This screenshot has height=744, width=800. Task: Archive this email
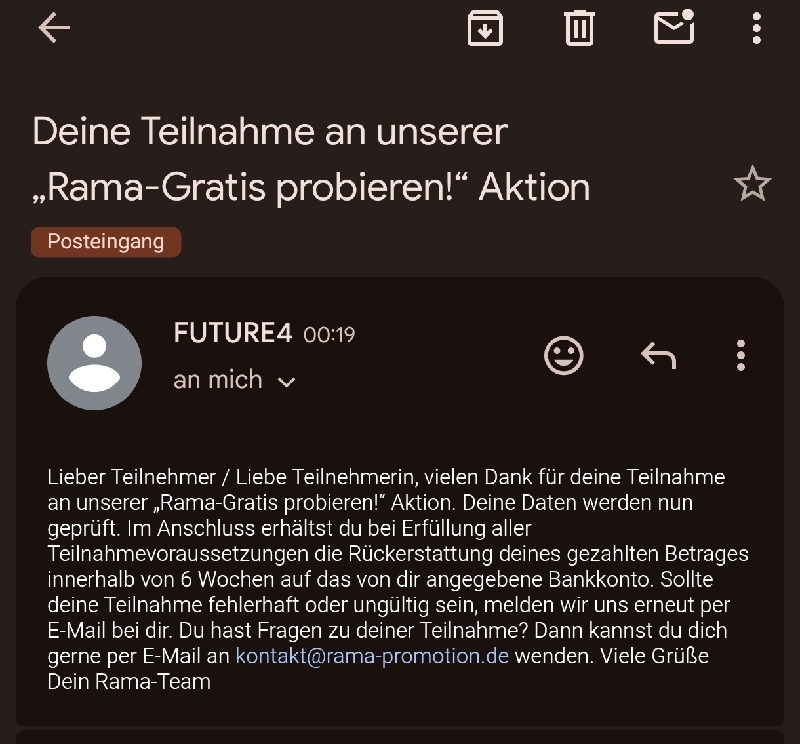tap(485, 28)
